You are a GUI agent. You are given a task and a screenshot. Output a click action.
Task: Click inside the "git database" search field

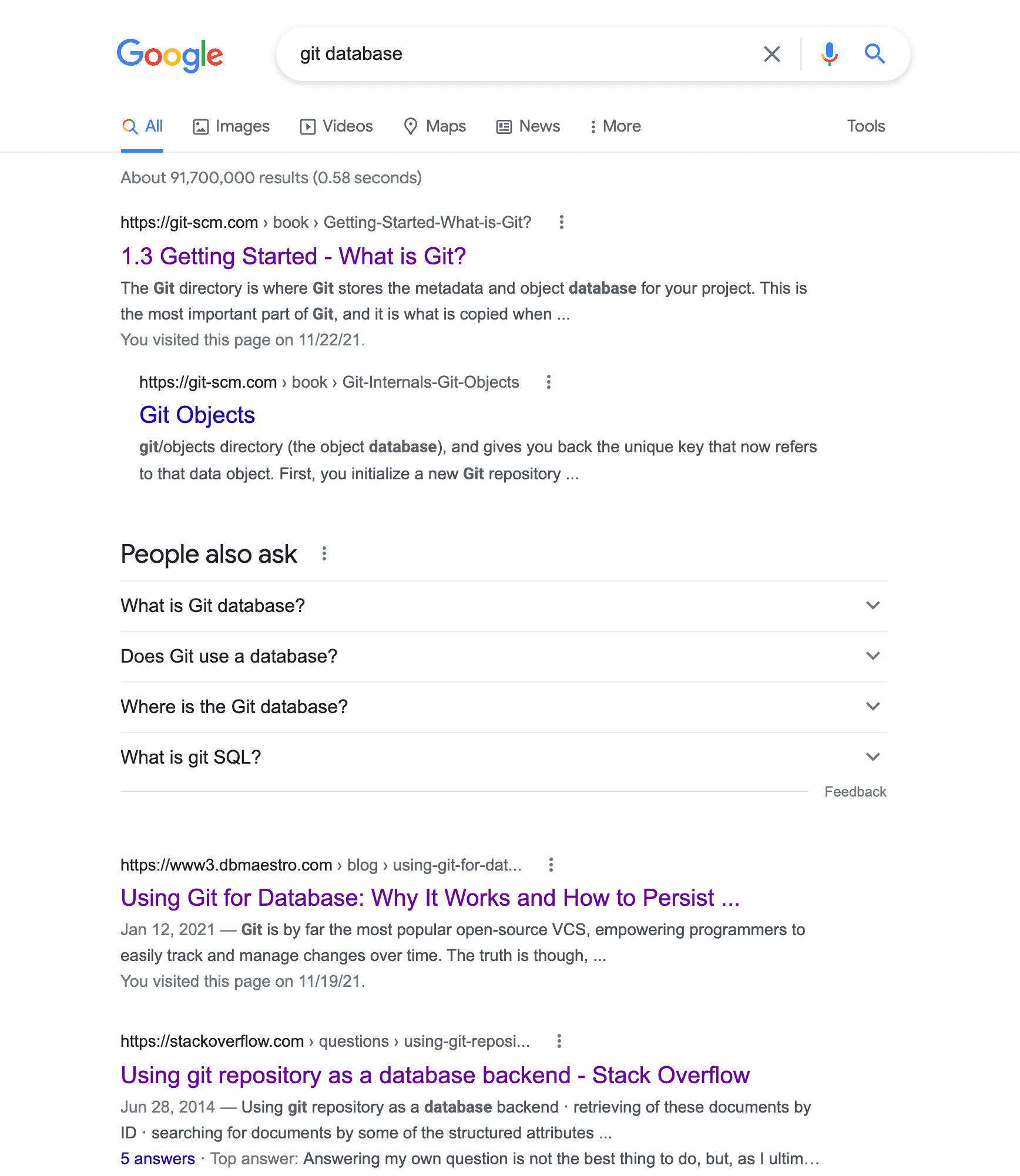tap(517, 54)
